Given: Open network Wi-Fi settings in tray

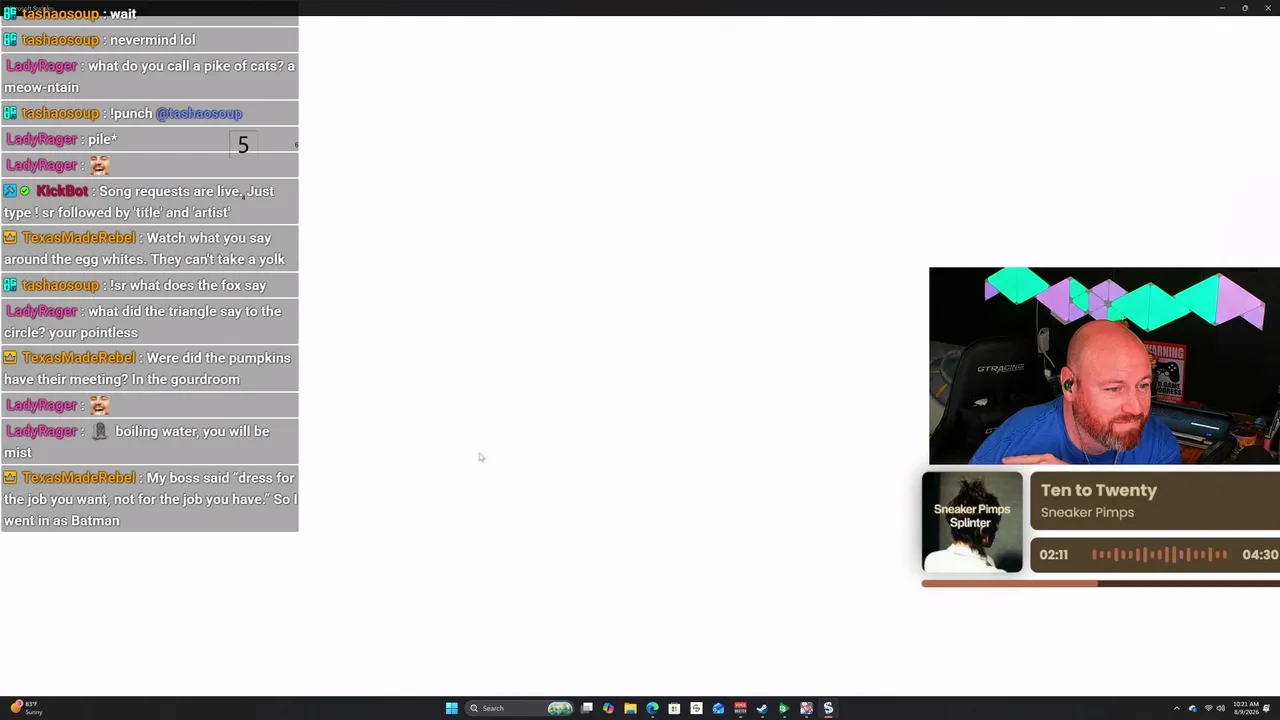Looking at the screenshot, I should point(1208,709).
